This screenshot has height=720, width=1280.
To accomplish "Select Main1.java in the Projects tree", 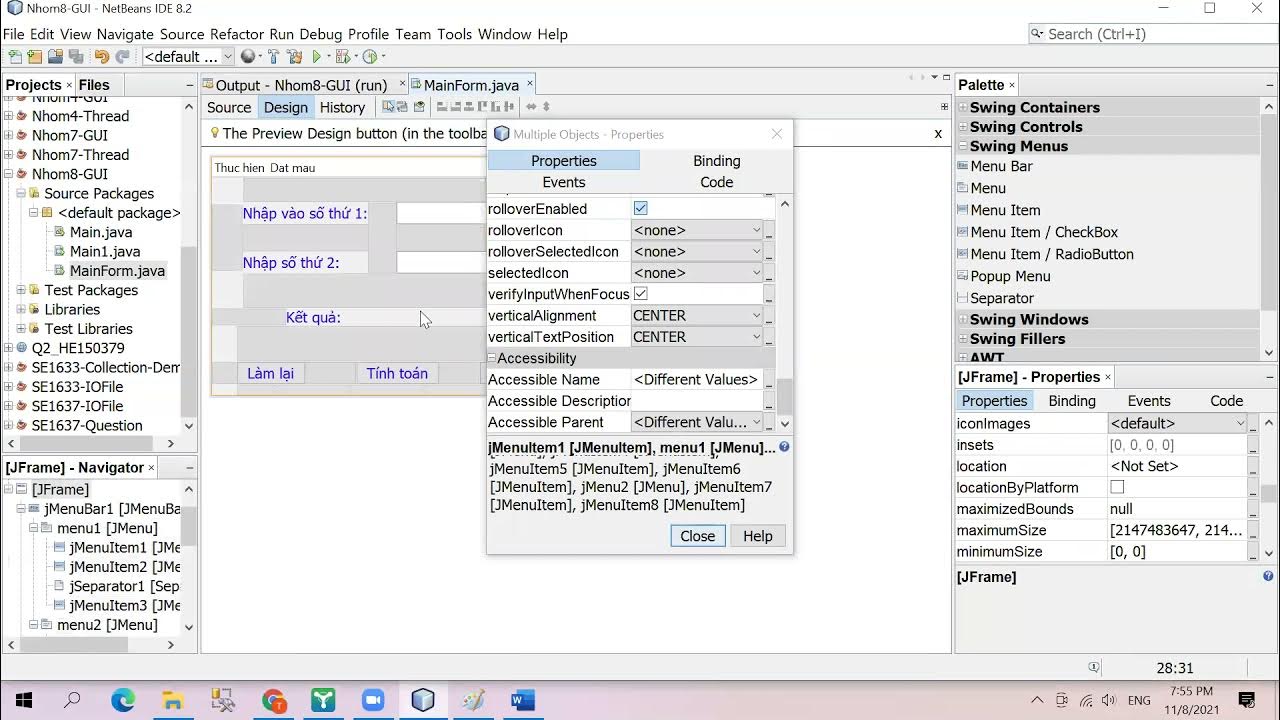I will (105, 251).
